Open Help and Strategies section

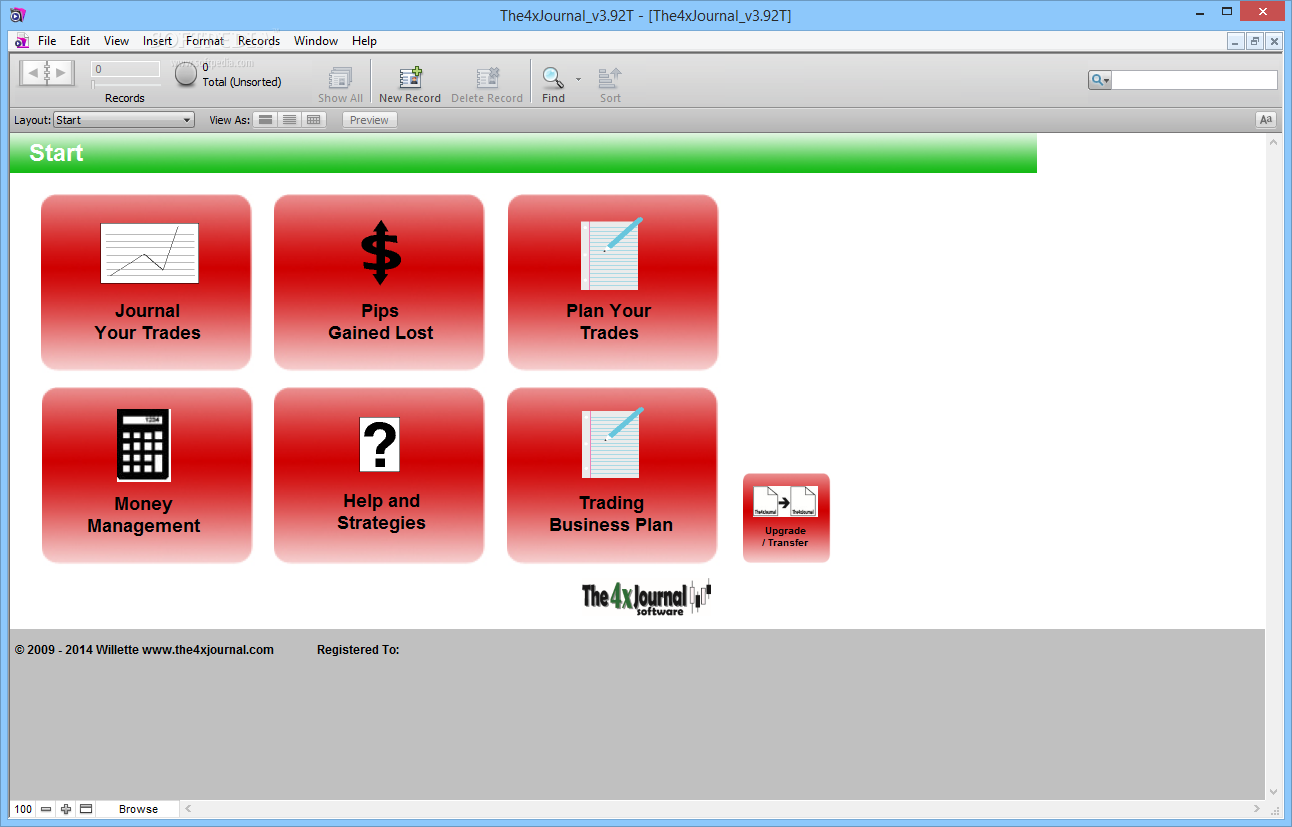click(379, 475)
